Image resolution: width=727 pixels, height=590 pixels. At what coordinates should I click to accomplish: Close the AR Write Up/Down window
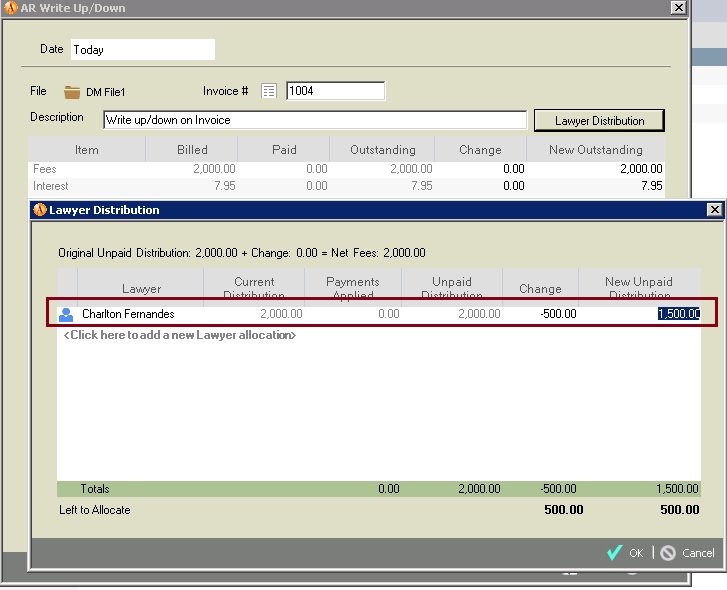point(679,7)
